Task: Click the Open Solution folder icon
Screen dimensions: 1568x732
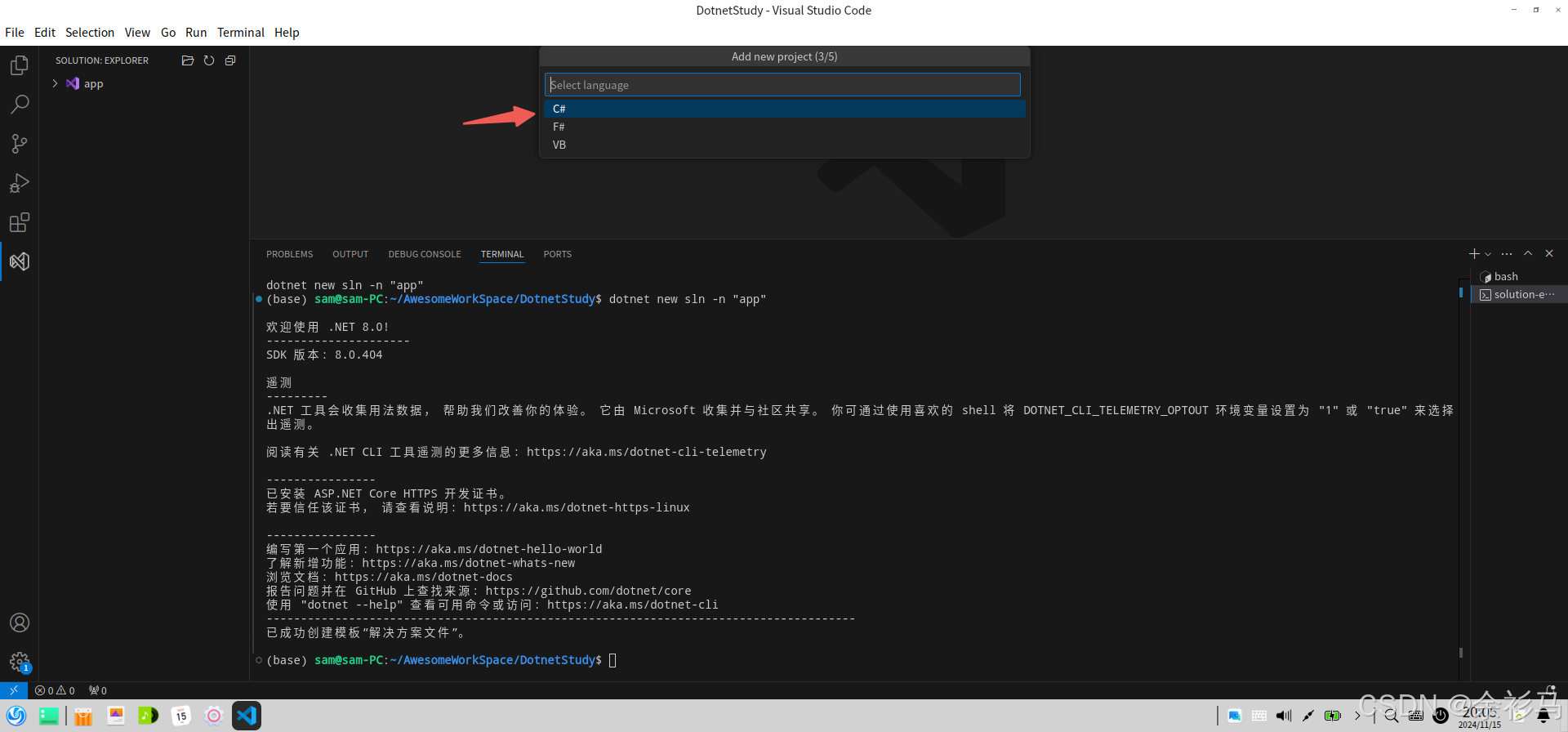Action: [187, 60]
